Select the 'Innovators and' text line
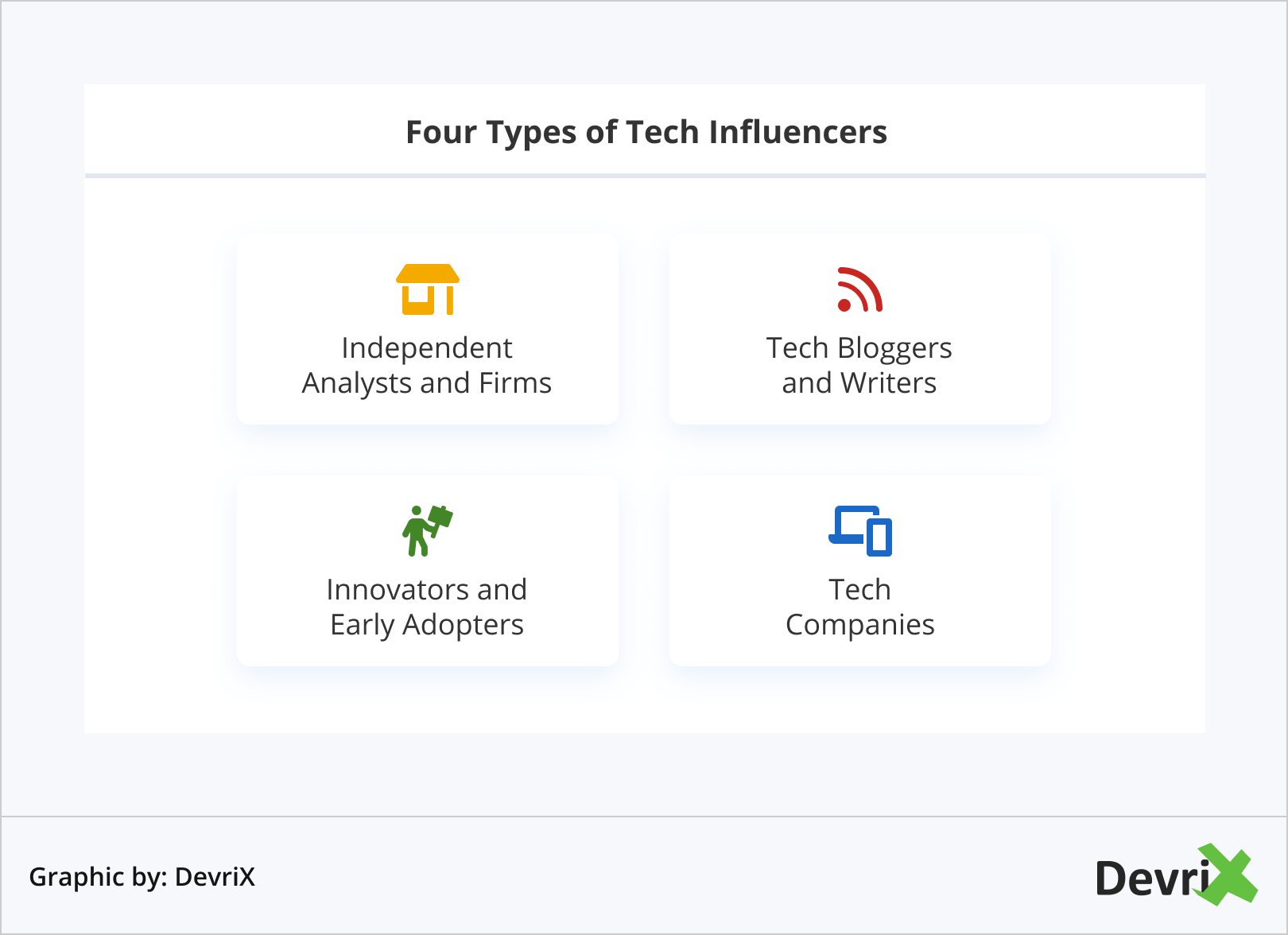The width and height of the screenshot is (1288, 935). [x=427, y=590]
